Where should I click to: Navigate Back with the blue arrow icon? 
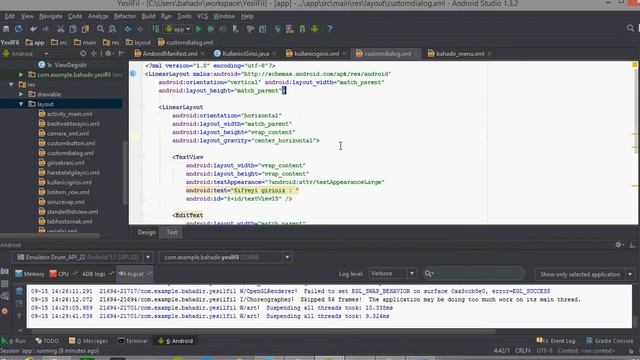click(x=128, y=29)
